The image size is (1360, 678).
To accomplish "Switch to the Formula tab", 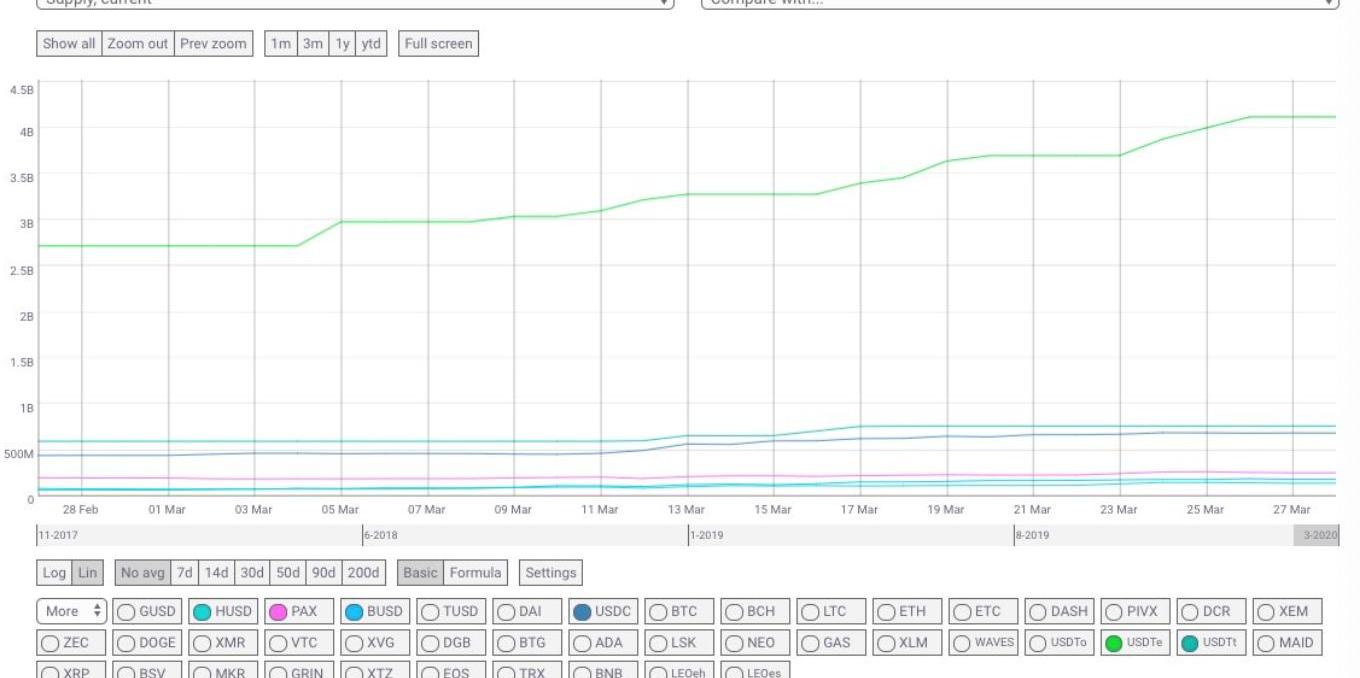I will 475,573.
